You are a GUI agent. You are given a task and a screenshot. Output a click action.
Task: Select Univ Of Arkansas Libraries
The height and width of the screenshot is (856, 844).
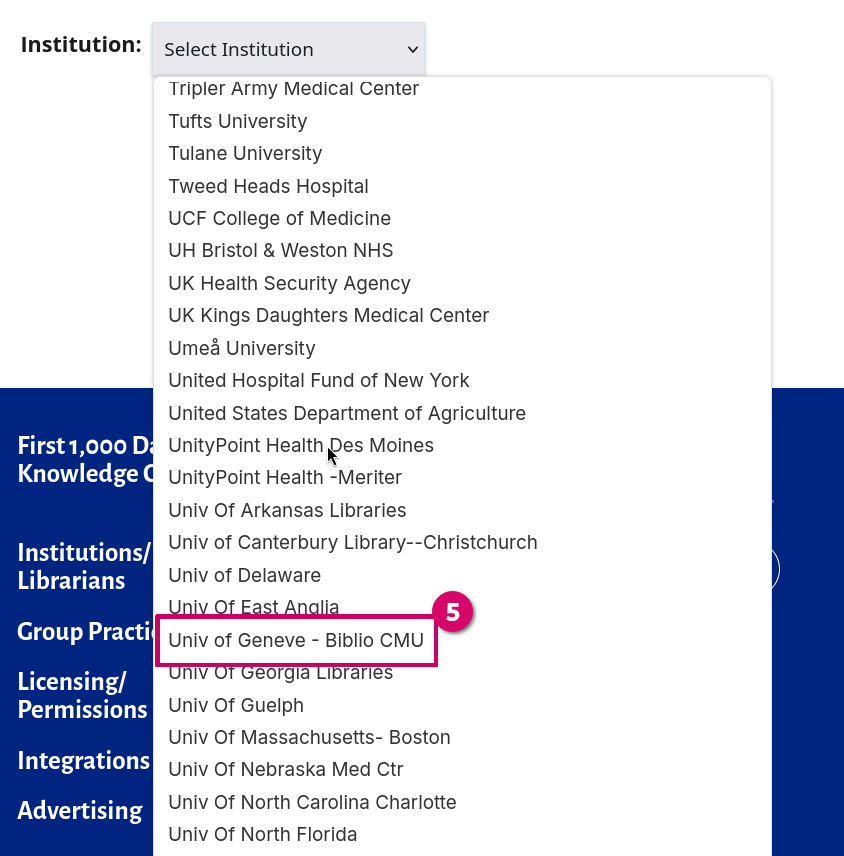(x=287, y=510)
